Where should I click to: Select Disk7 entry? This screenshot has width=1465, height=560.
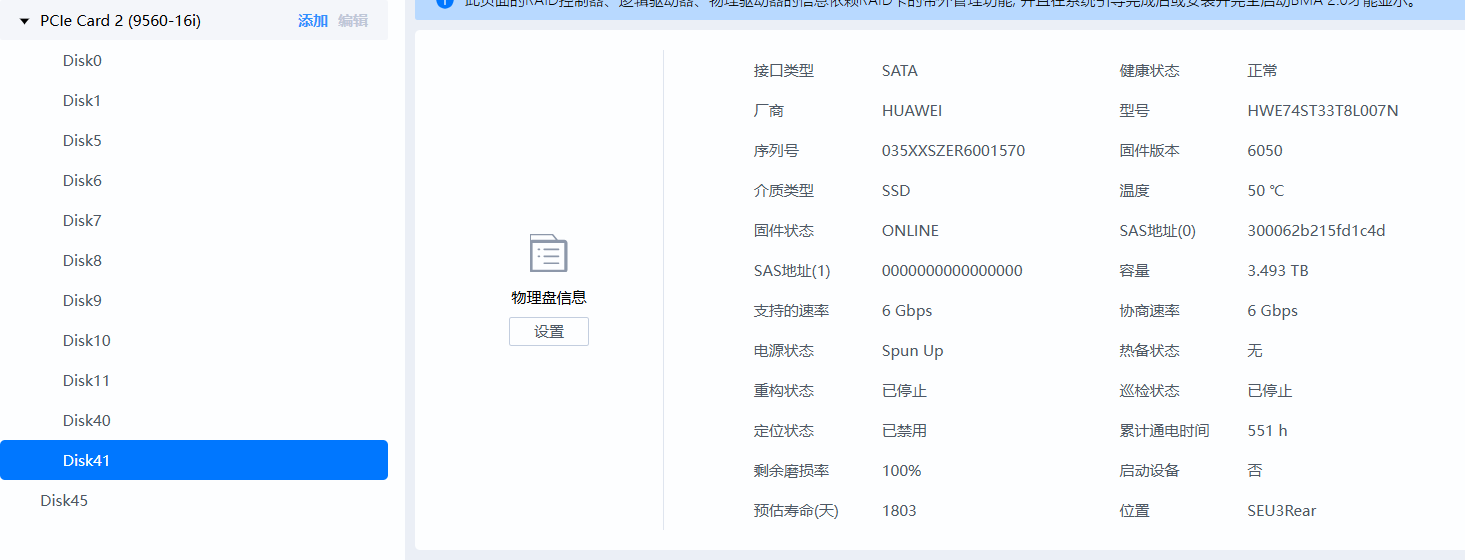click(82, 221)
